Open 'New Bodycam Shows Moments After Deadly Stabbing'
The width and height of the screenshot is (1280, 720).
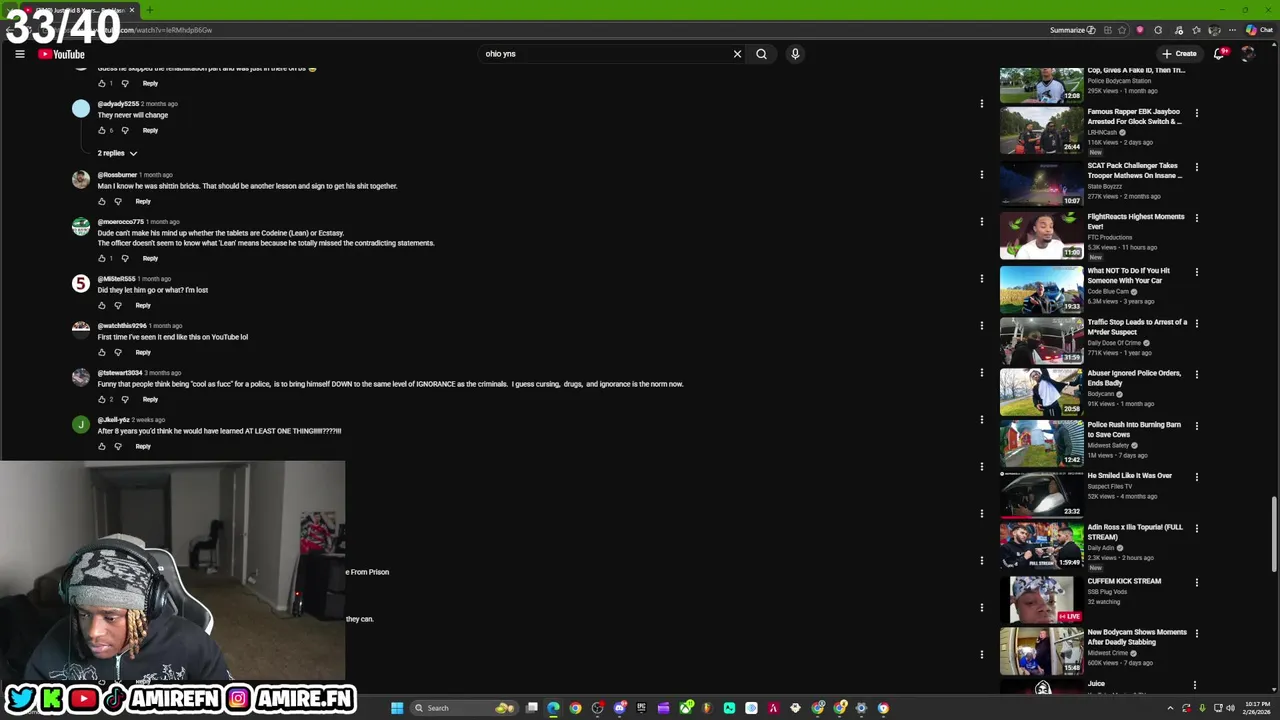click(x=1137, y=637)
